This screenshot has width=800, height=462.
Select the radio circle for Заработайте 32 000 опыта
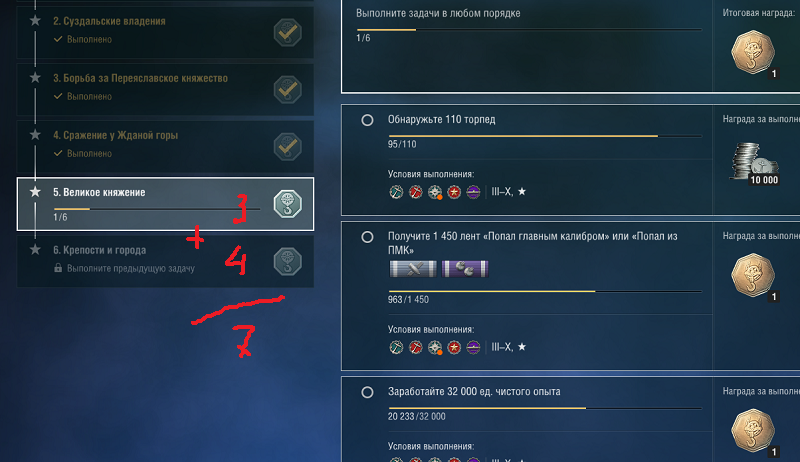coord(367,392)
